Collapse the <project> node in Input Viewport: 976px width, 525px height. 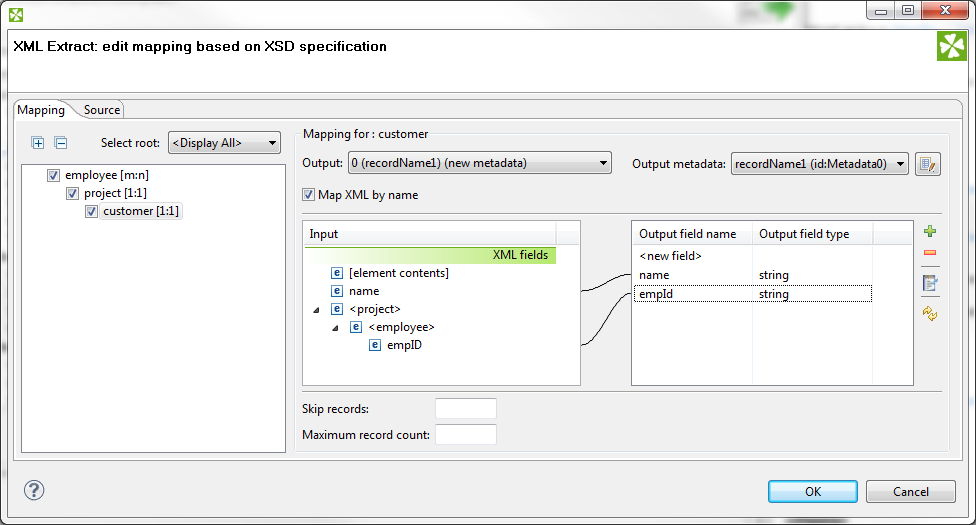point(318,309)
